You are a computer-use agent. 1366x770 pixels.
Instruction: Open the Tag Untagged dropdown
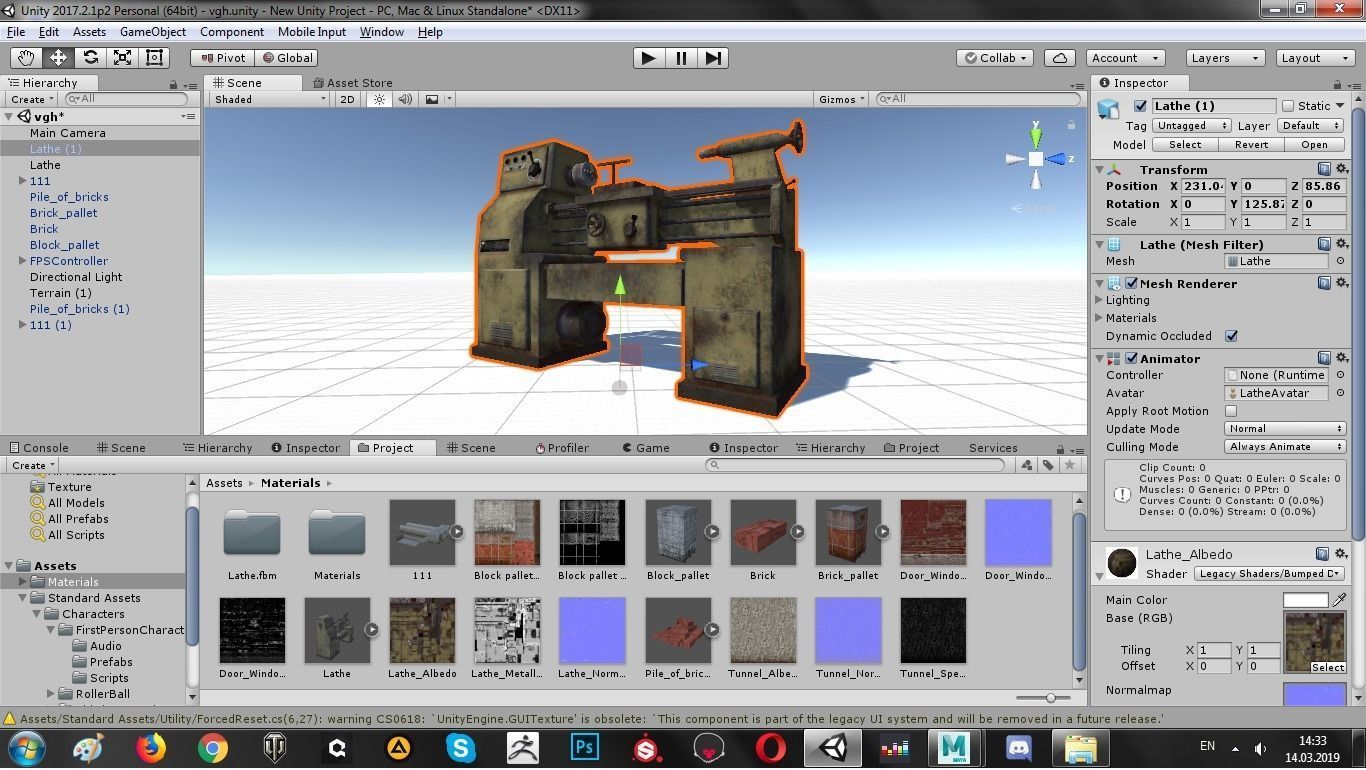pos(1190,126)
